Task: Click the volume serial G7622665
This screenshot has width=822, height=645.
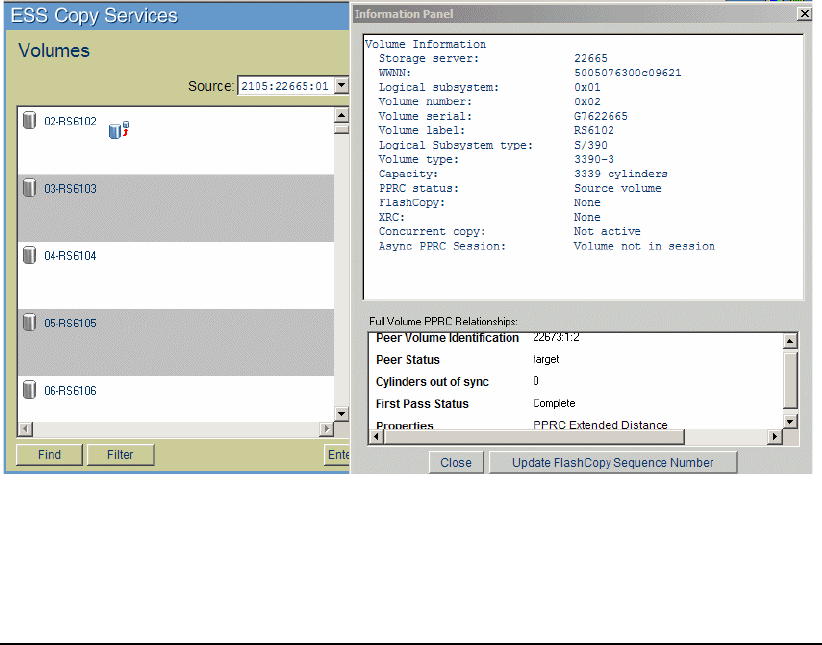Action: [601, 116]
